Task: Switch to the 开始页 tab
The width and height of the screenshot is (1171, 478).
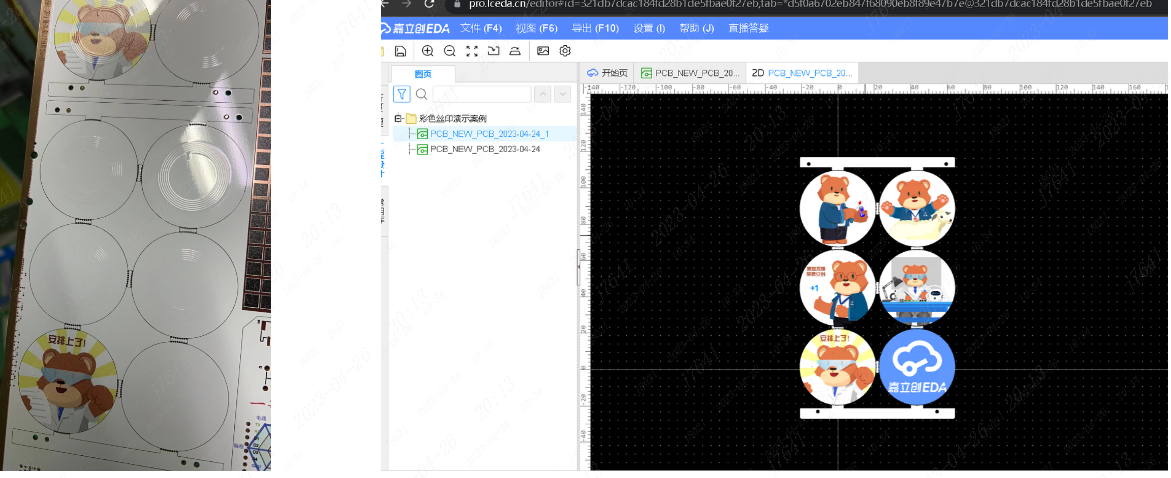Action: [608, 73]
